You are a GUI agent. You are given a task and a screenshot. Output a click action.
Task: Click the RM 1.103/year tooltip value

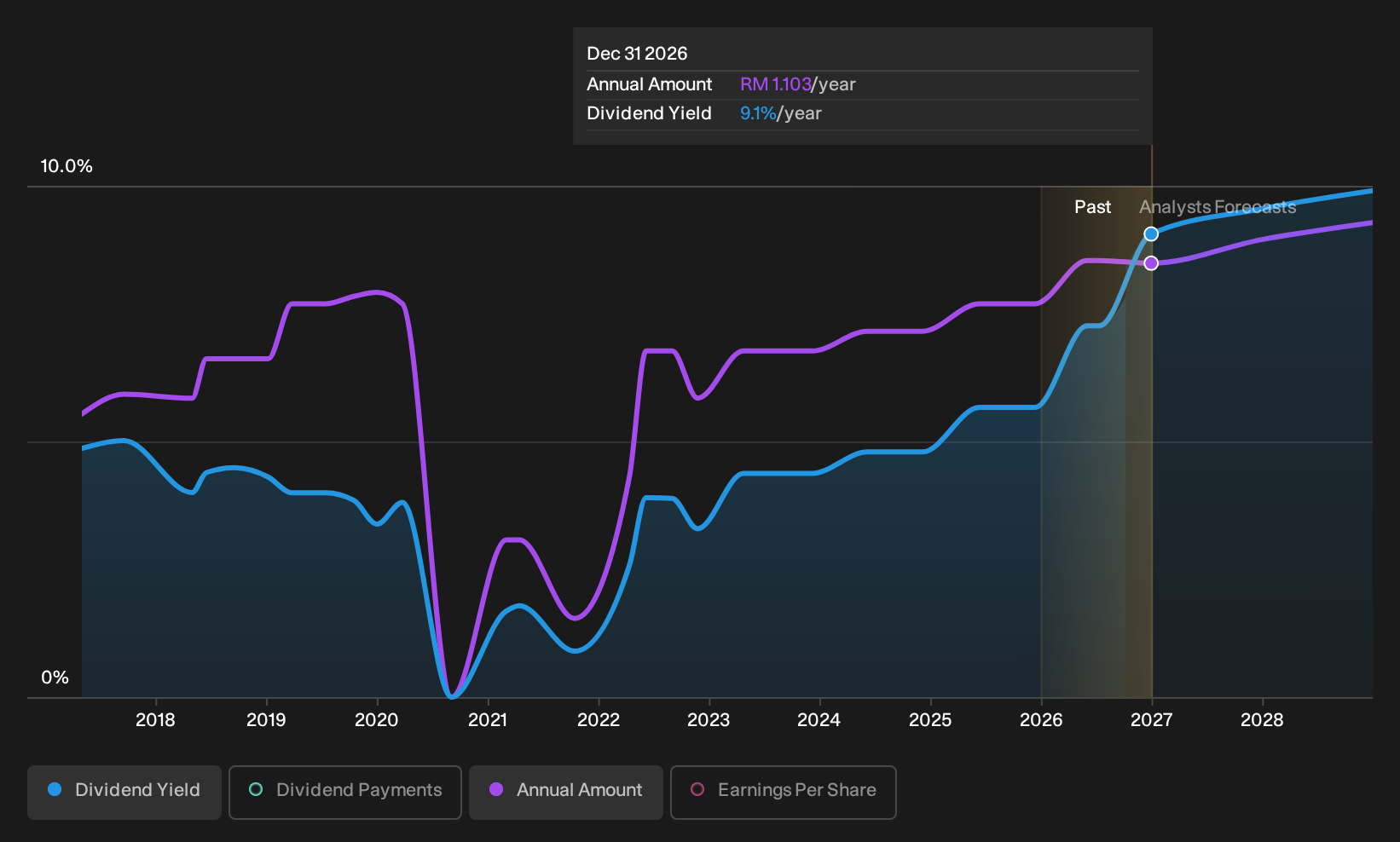point(798,84)
